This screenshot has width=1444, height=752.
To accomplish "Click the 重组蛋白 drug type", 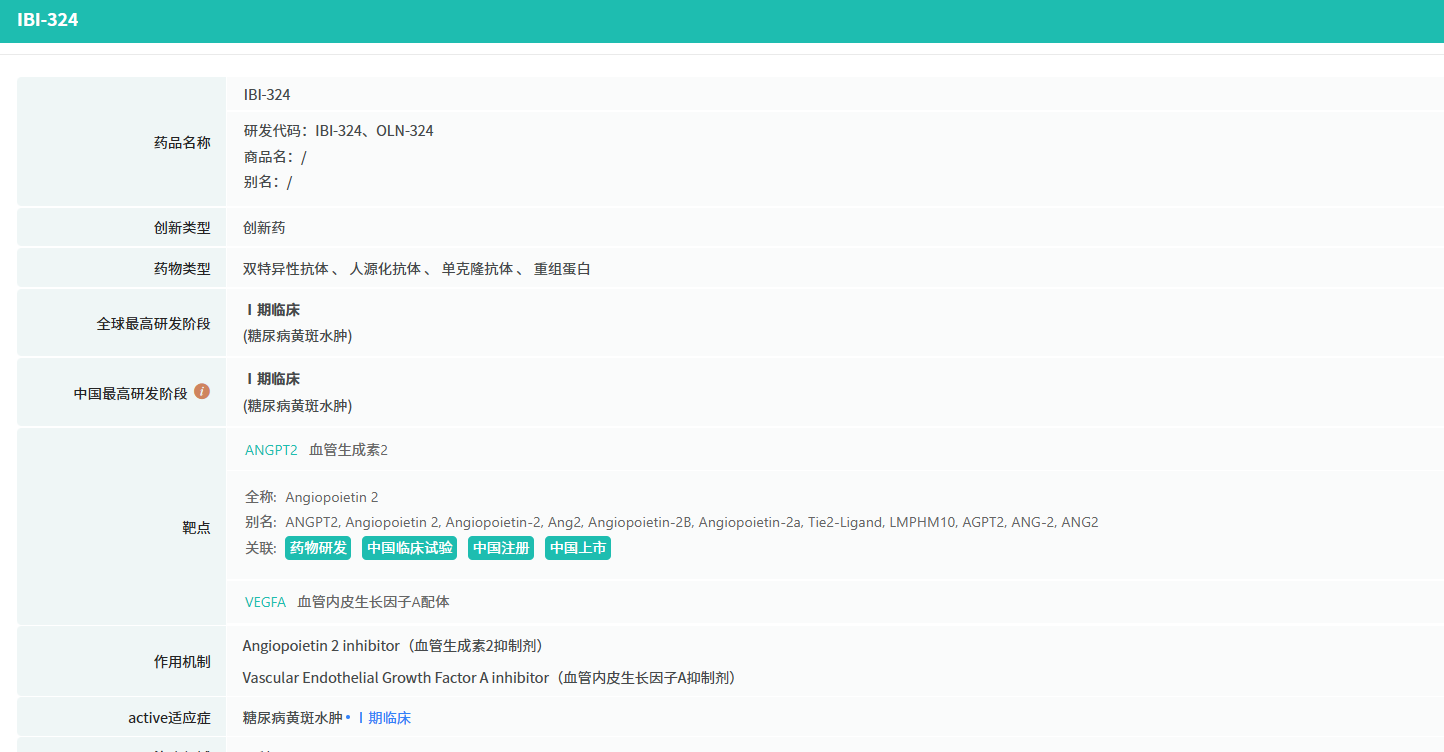I will coord(562,269).
